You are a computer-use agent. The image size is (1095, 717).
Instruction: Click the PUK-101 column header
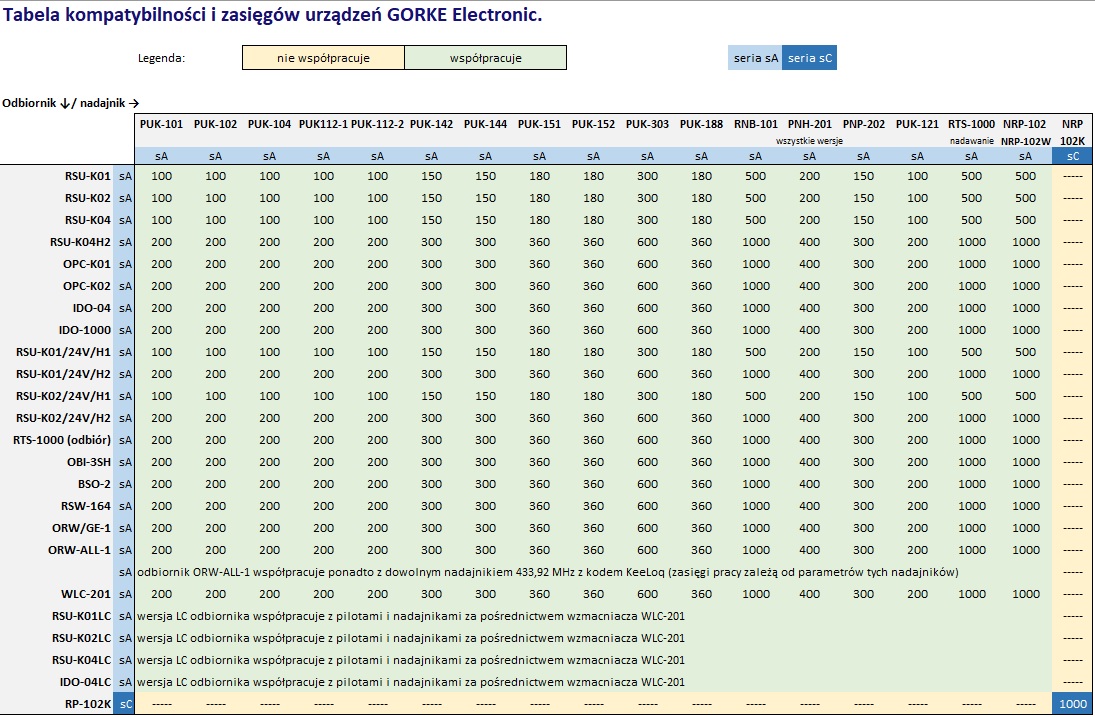point(161,124)
